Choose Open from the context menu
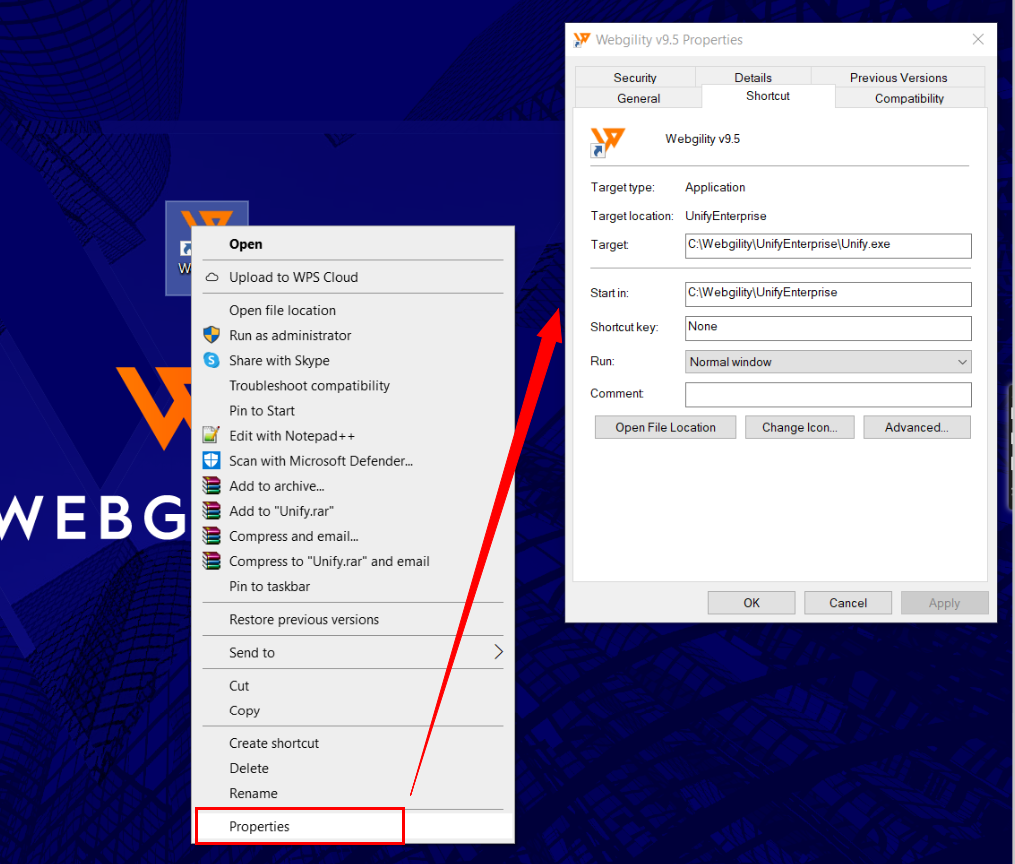 [353, 244]
